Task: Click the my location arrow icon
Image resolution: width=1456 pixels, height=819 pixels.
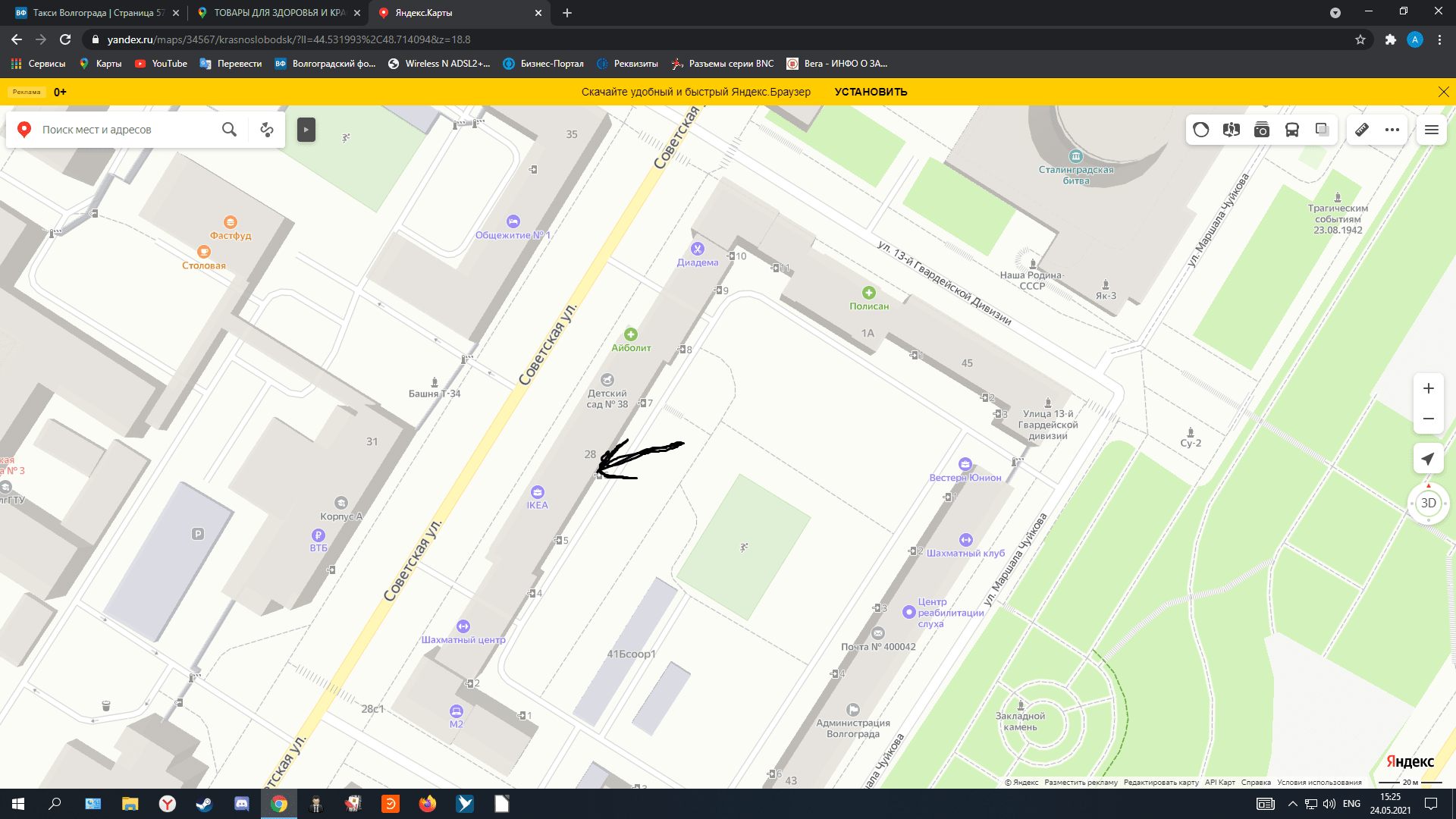Action: [x=1429, y=459]
